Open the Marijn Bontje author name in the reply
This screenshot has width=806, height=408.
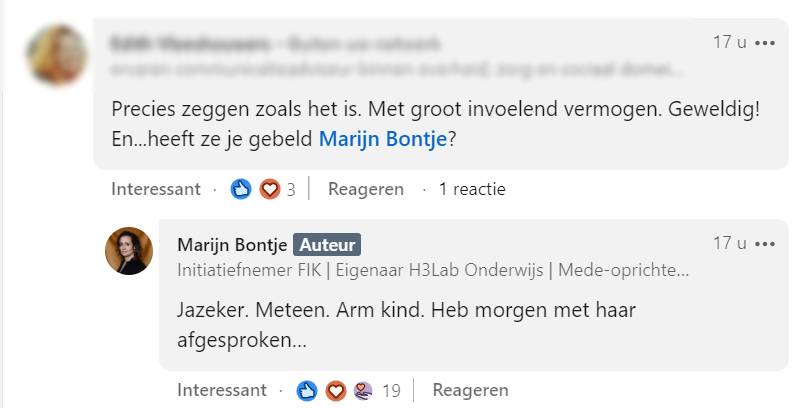coord(232,245)
